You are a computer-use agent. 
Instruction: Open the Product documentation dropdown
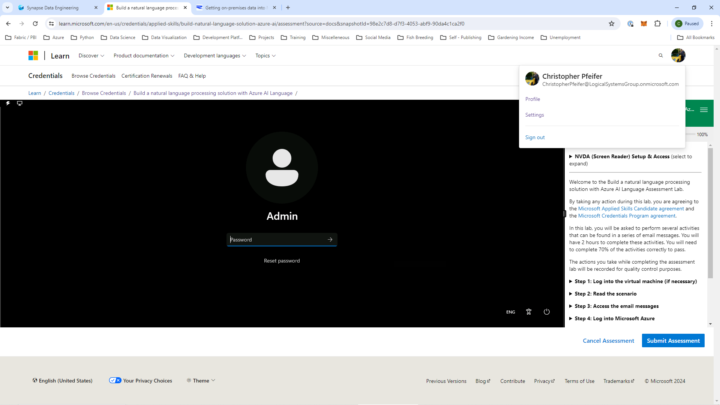point(144,56)
